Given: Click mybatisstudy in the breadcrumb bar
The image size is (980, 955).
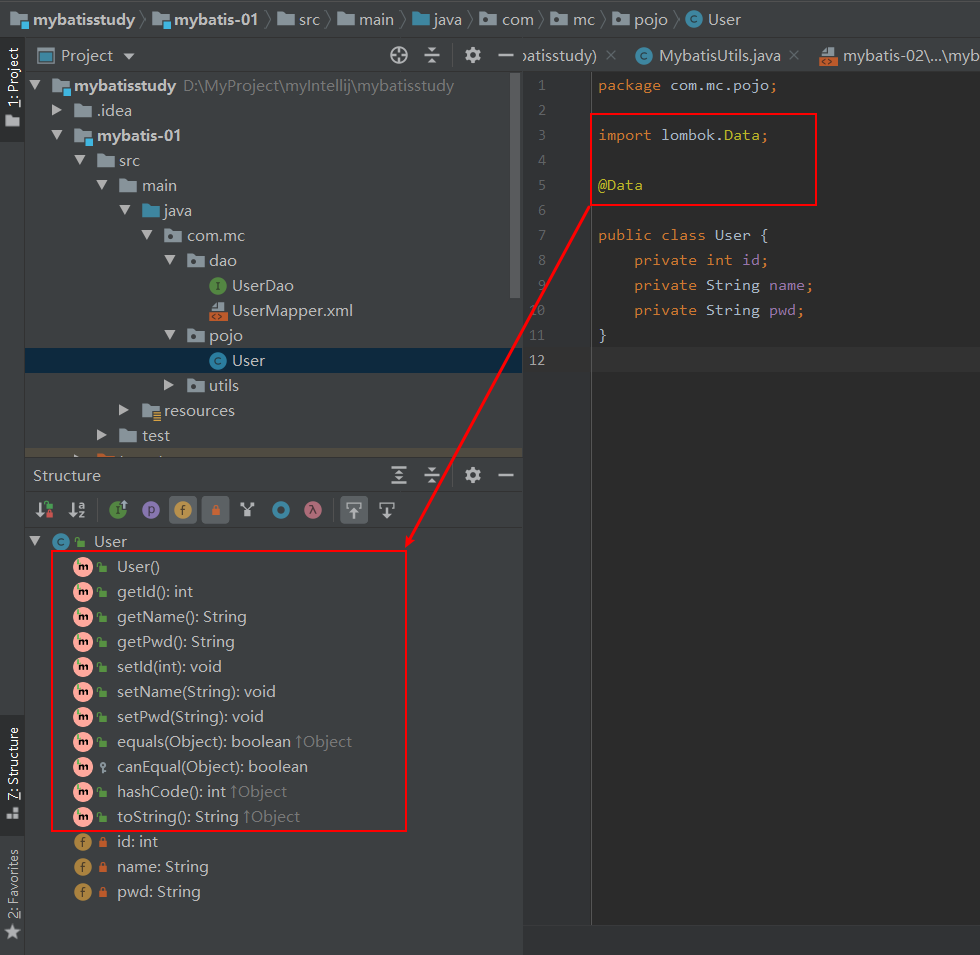Looking at the screenshot, I should (x=72, y=20).
